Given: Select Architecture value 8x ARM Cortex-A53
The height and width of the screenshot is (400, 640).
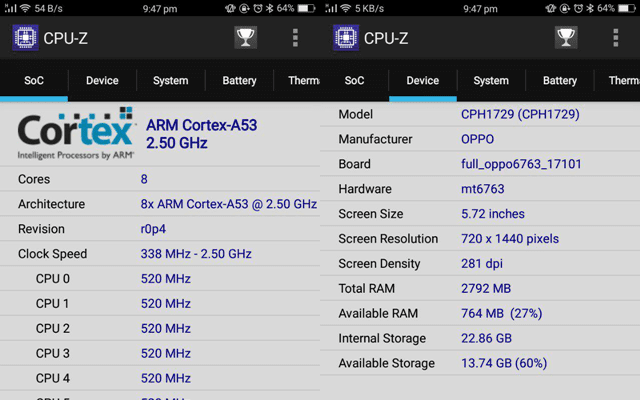Looking at the screenshot, I should pyautogui.click(x=229, y=204).
